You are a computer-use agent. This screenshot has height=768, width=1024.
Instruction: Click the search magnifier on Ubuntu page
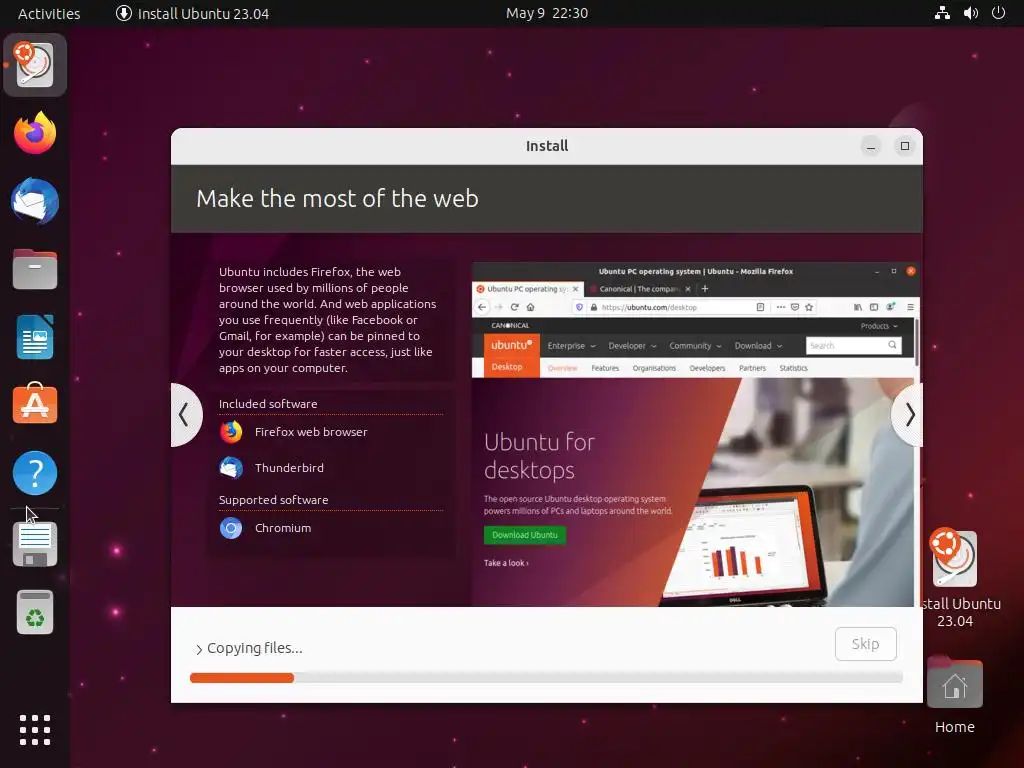tap(892, 345)
